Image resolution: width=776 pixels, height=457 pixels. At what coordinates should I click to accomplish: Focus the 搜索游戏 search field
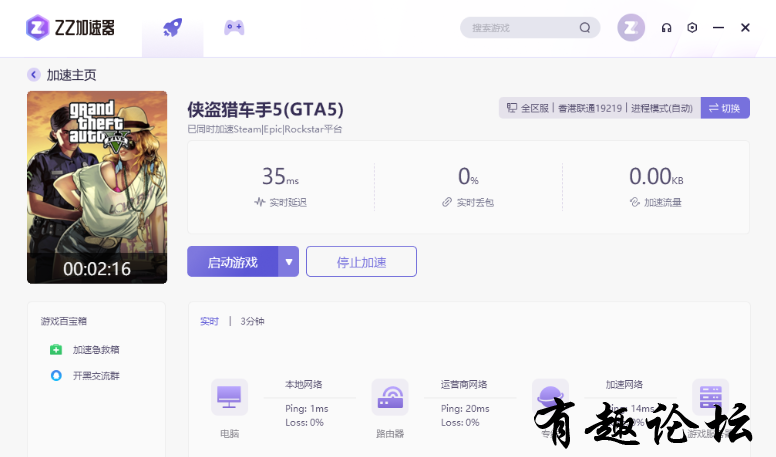[530, 28]
